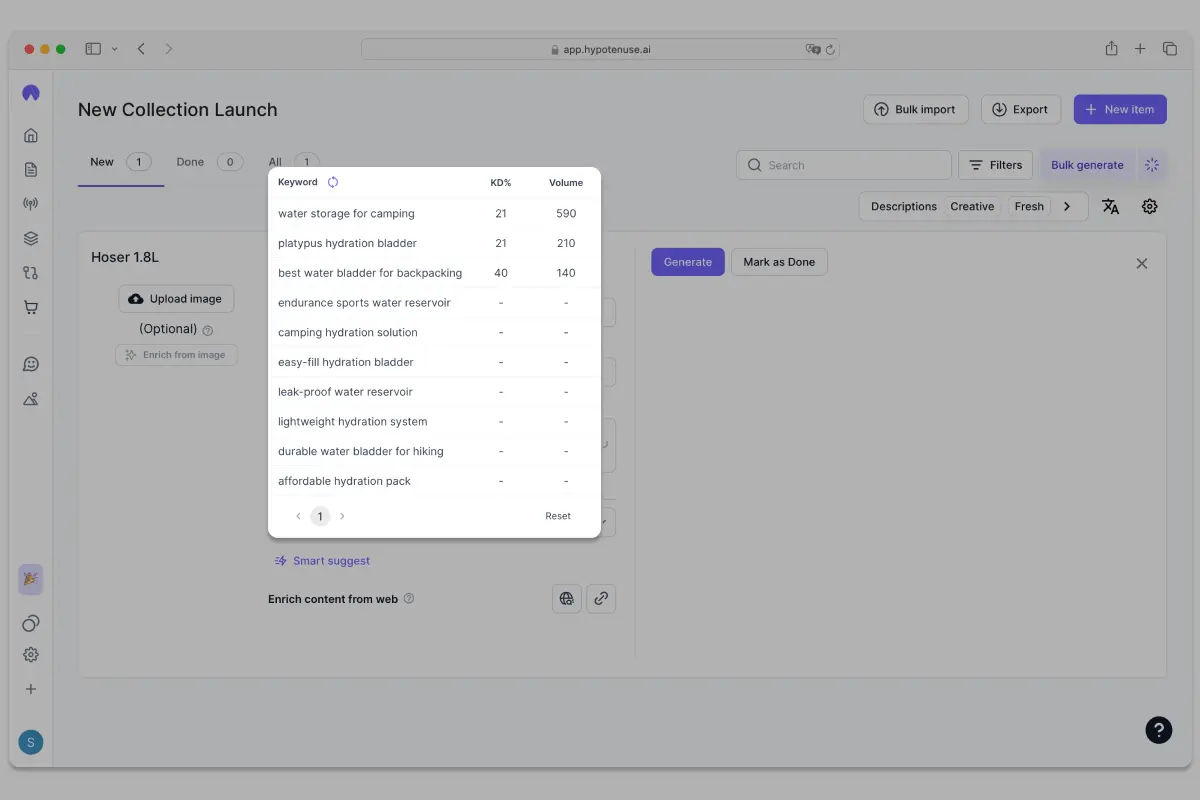Refresh keywords with the circular arrows icon
The image size is (1200, 800).
click(333, 182)
